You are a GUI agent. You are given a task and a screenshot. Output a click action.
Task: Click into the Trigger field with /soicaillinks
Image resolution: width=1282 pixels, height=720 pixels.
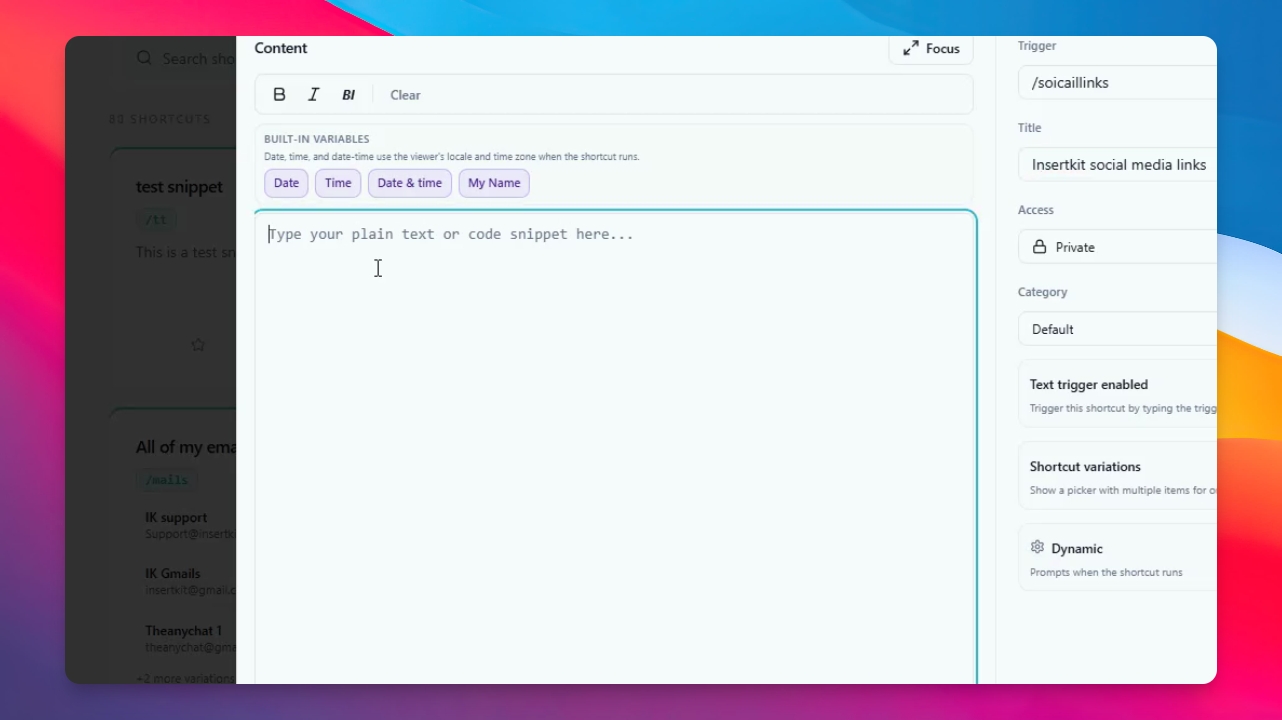1117,82
